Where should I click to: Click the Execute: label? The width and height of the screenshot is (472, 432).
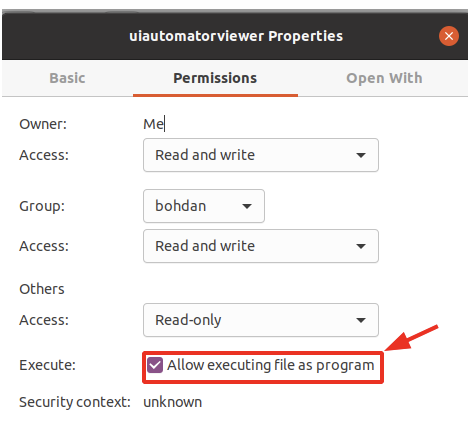click(x=47, y=365)
